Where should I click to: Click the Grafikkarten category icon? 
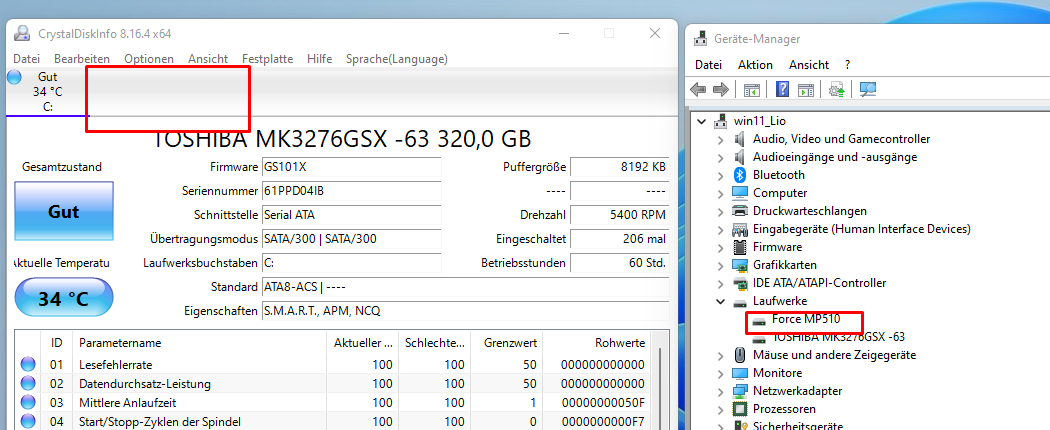(x=740, y=265)
